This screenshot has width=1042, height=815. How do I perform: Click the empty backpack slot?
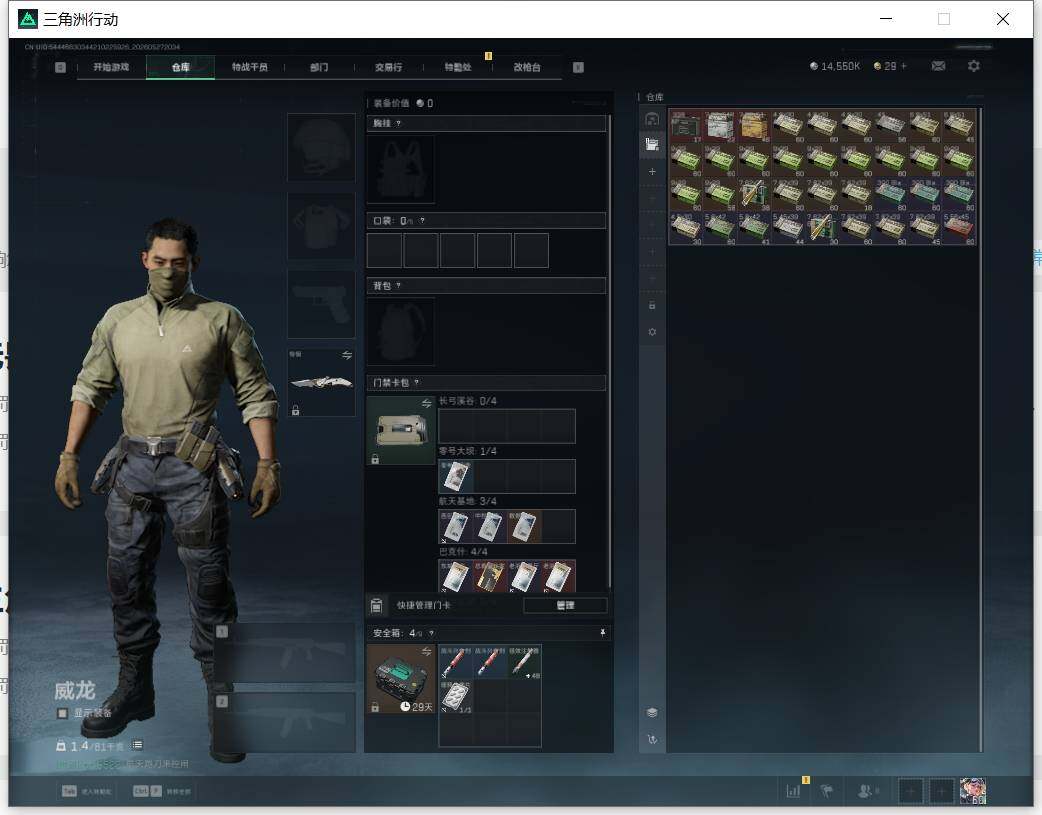point(401,331)
